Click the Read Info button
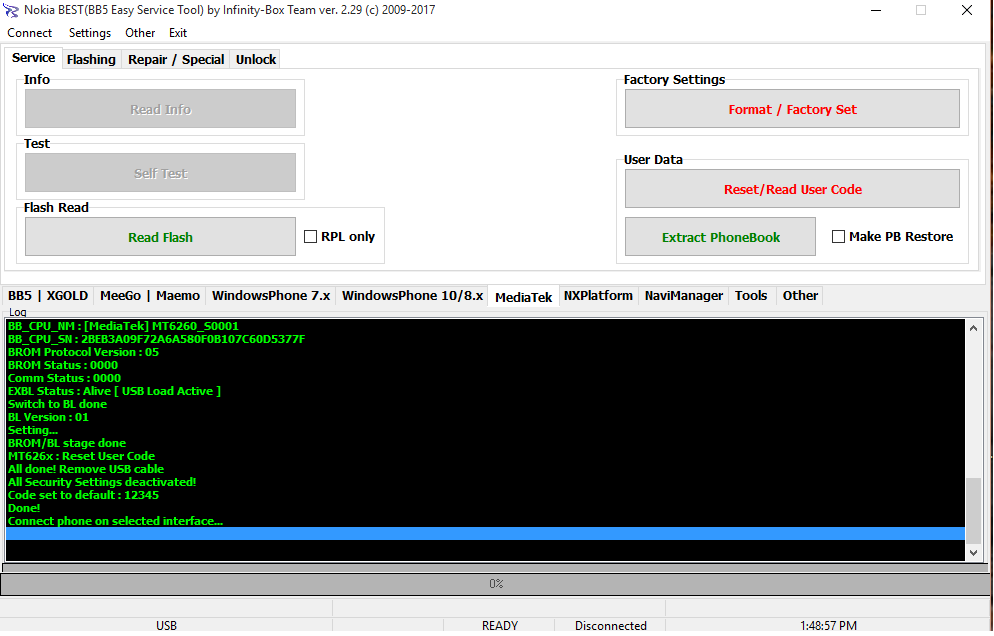994x636 pixels. [x=160, y=109]
